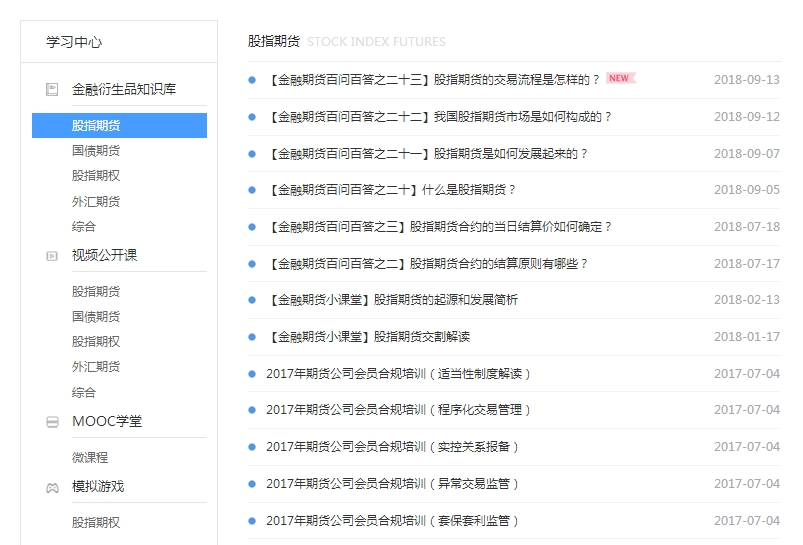This screenshot has width=803, height=545.
Task: Select 国债期货 under 金融衍生品知识库
Action: [x=96, y=151]
